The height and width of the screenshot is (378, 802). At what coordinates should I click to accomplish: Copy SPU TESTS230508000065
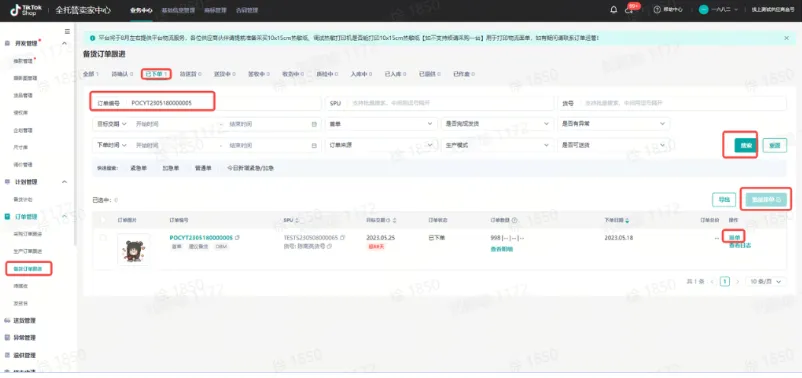[x=343, y=238]
